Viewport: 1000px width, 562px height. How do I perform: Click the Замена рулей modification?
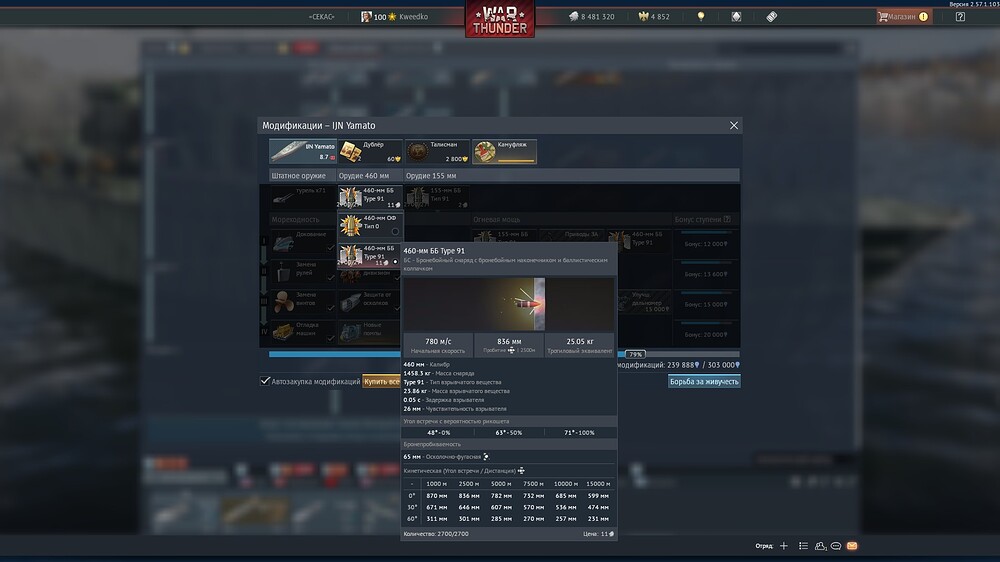coord(303,272)
